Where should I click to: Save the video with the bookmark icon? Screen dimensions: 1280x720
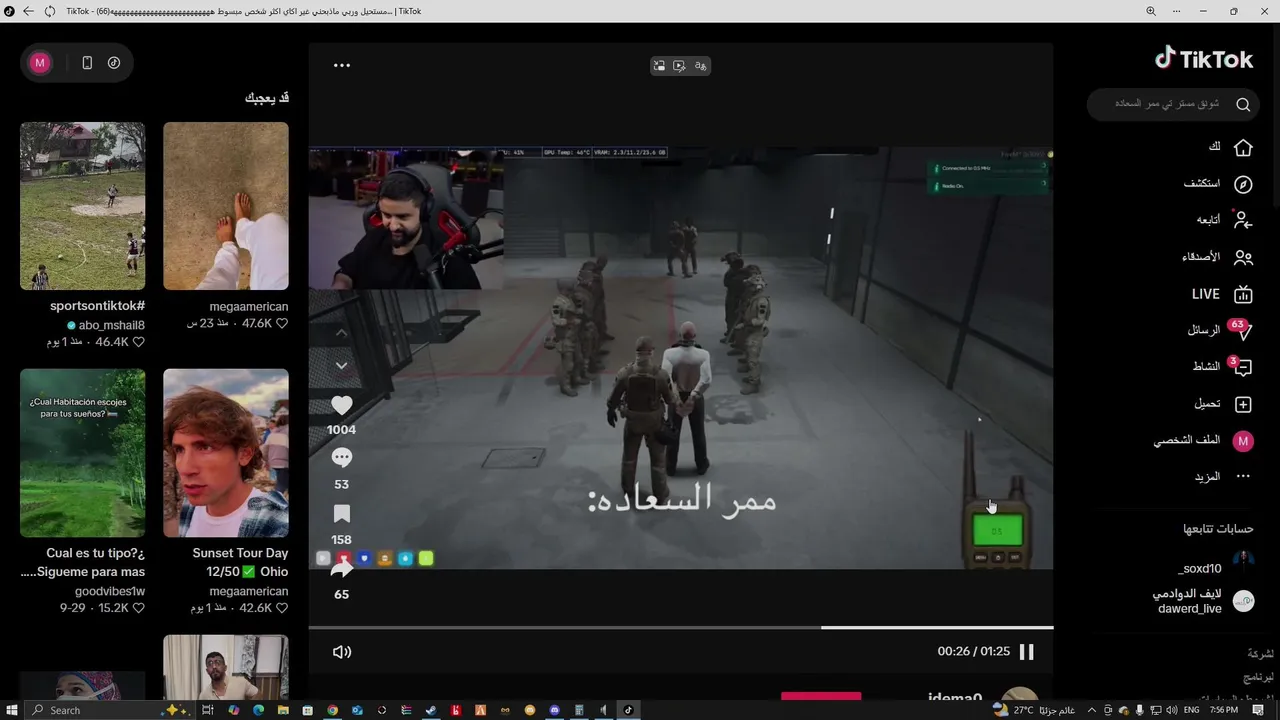(342, 514)
